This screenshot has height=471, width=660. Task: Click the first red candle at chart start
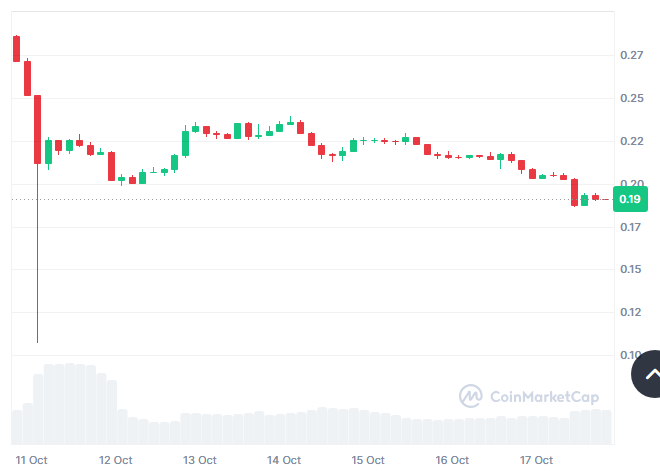click(x=17, y=48)
